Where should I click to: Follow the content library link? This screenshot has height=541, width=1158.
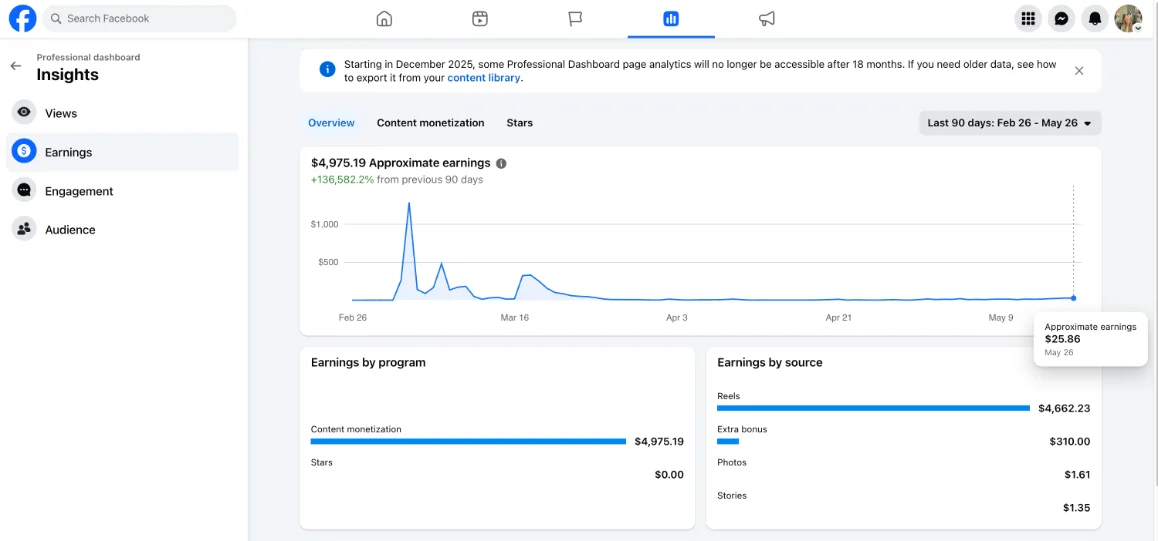click(484, 77)
